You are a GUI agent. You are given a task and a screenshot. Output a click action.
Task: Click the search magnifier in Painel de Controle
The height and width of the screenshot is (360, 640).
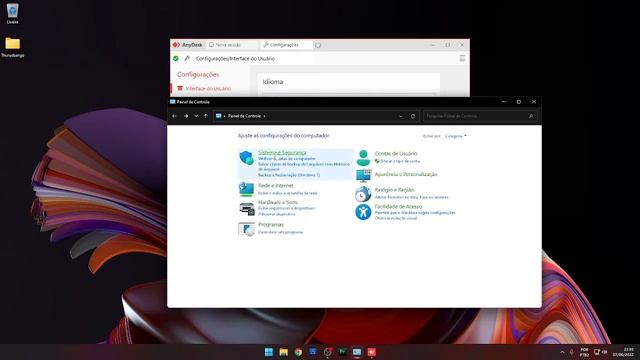[531, 116]
